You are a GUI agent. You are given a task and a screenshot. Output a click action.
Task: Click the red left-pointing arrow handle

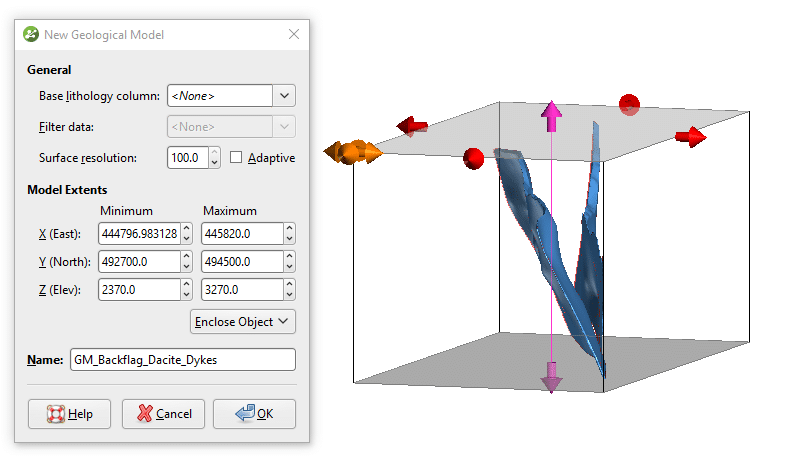(412, 125)
